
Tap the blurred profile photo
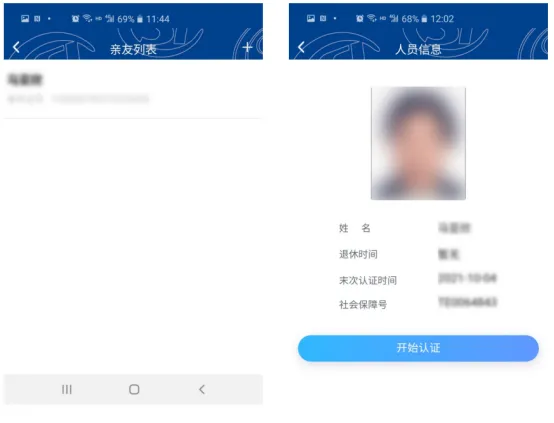coord(418,143)
